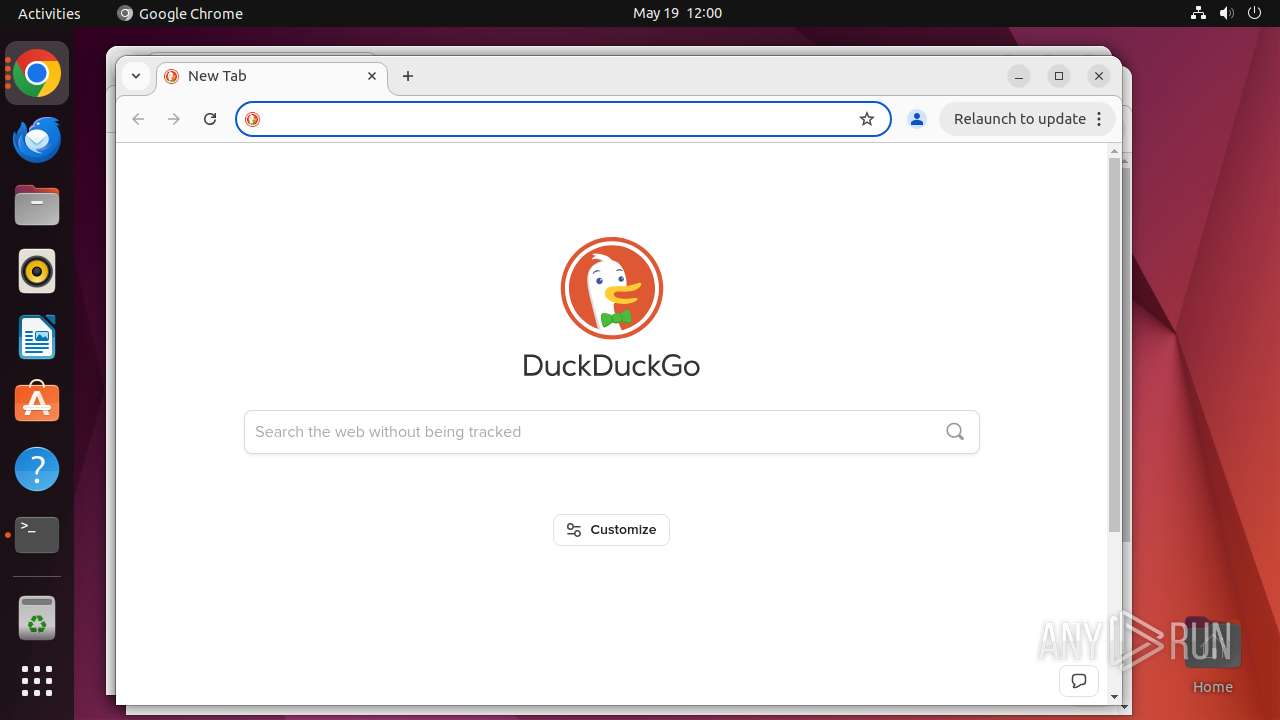
Task: Open Google Chrome app menu in top bar
Action: (180, 13)
